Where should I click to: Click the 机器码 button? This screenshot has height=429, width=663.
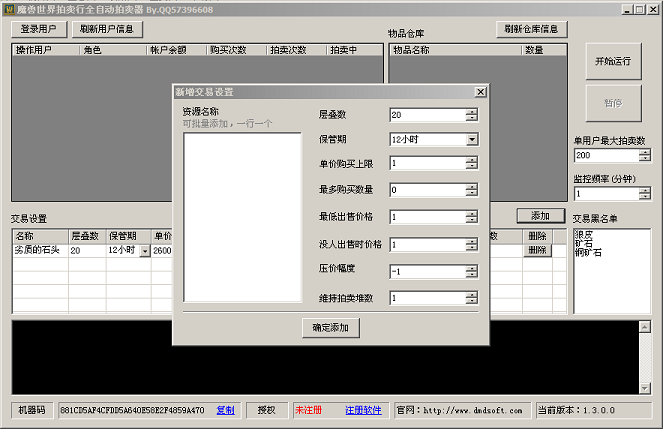point(32,410)
